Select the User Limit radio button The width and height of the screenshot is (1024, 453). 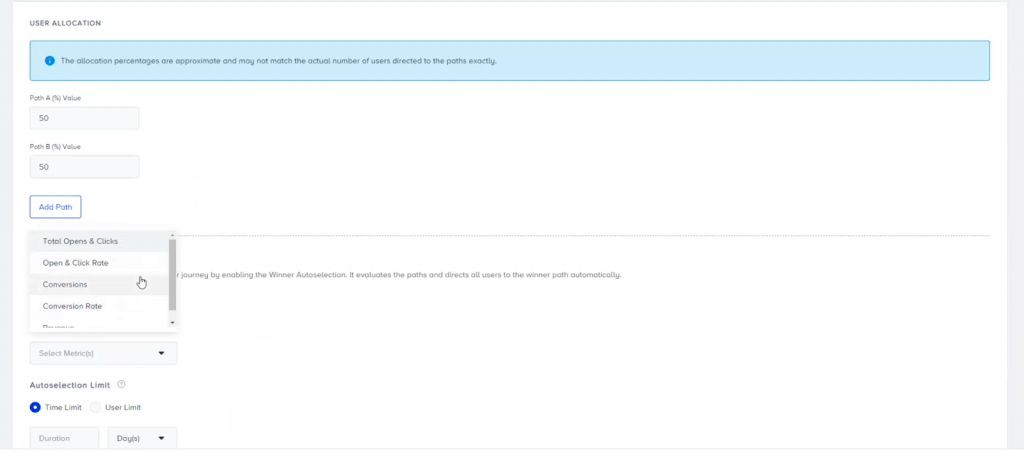(95, 407)
